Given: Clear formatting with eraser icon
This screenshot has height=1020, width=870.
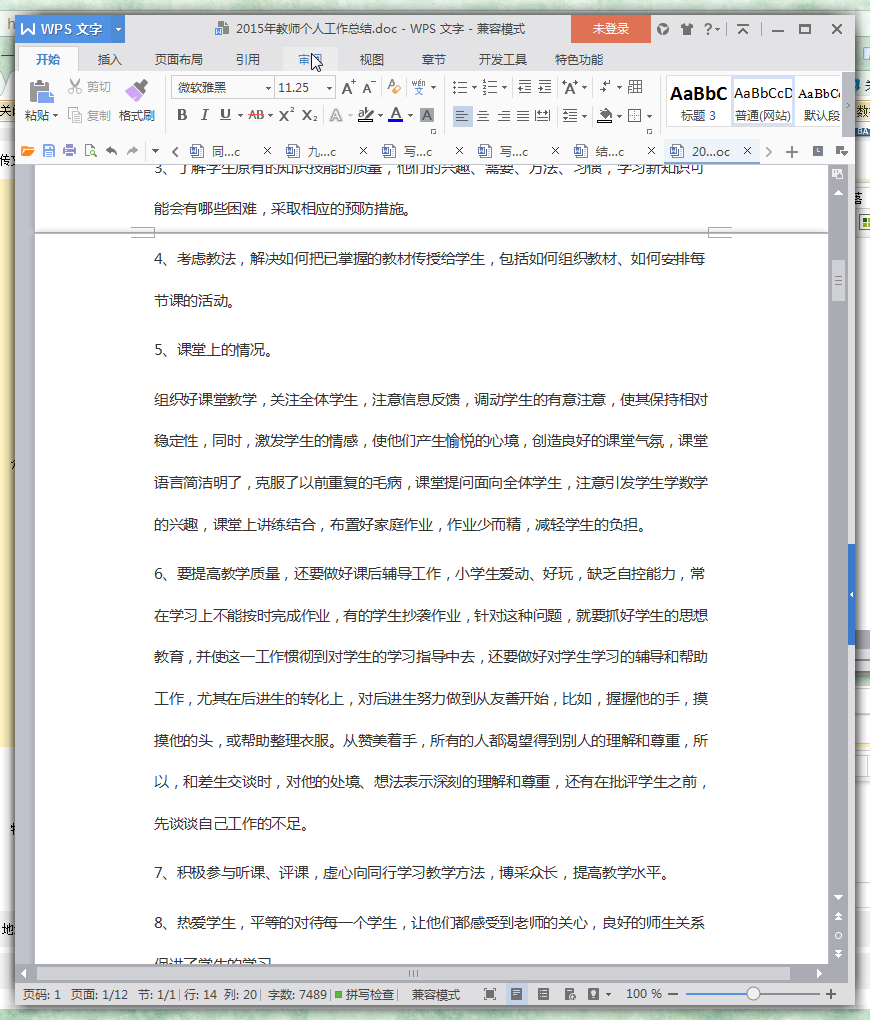Looking at the screenshot, I should click(394, 87).
